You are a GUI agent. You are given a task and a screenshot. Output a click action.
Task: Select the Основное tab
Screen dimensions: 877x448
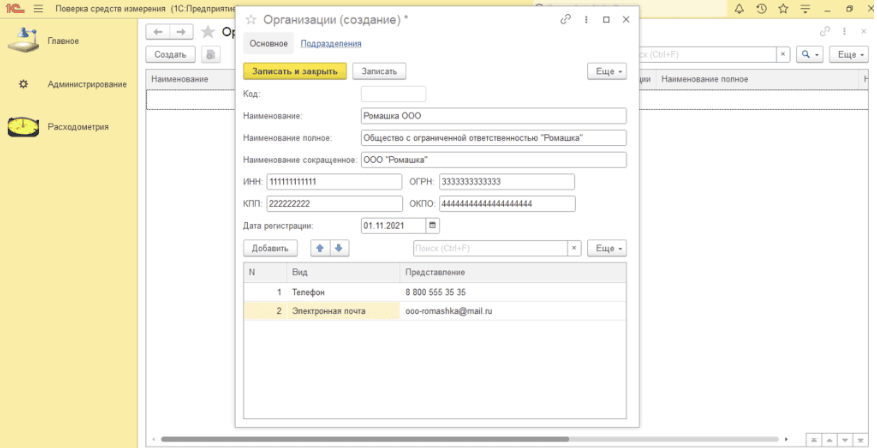pos(269,44)
